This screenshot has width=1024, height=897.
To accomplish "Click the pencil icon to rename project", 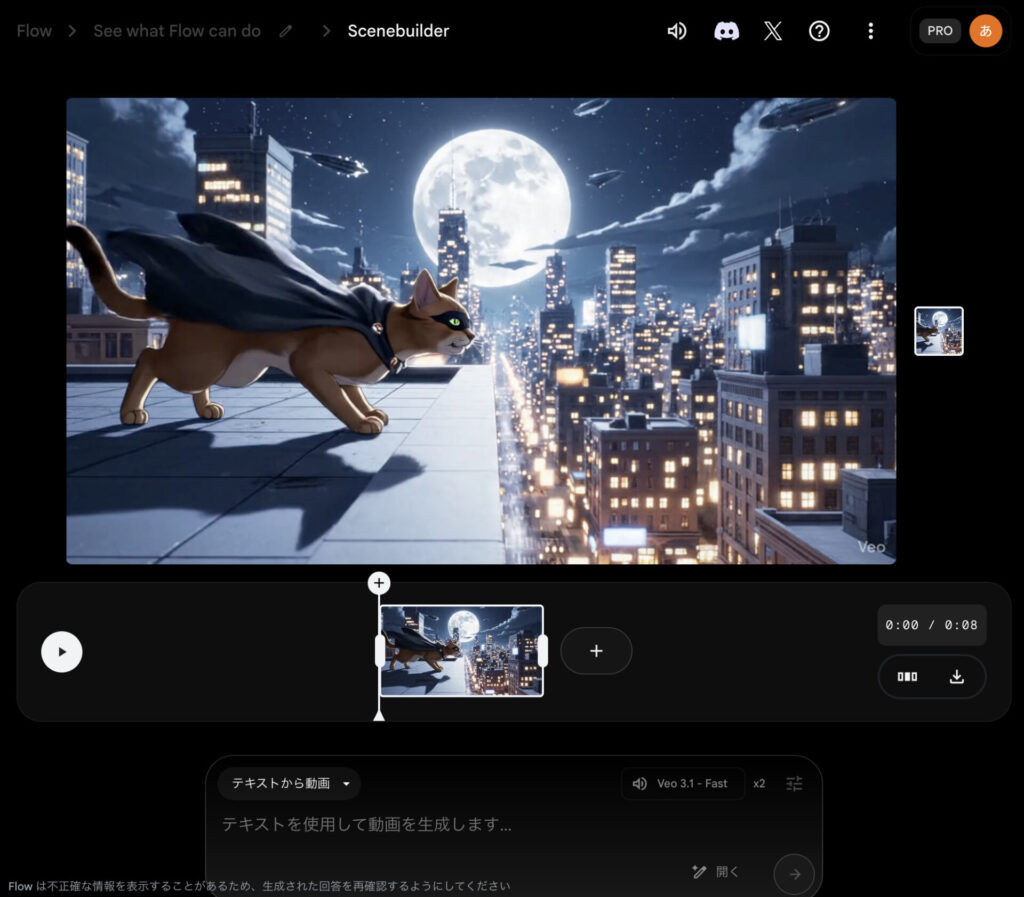I will (x=286, y=31).
